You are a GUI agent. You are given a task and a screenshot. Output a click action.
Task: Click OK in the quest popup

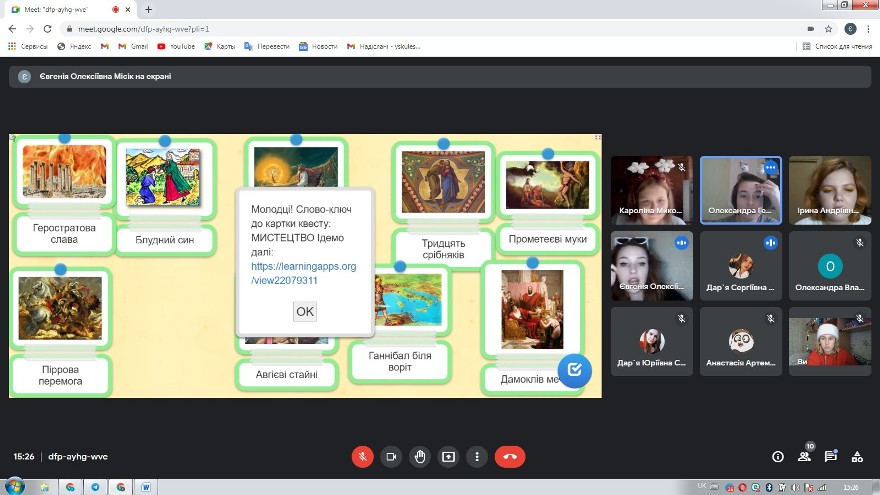click(305, 311)
